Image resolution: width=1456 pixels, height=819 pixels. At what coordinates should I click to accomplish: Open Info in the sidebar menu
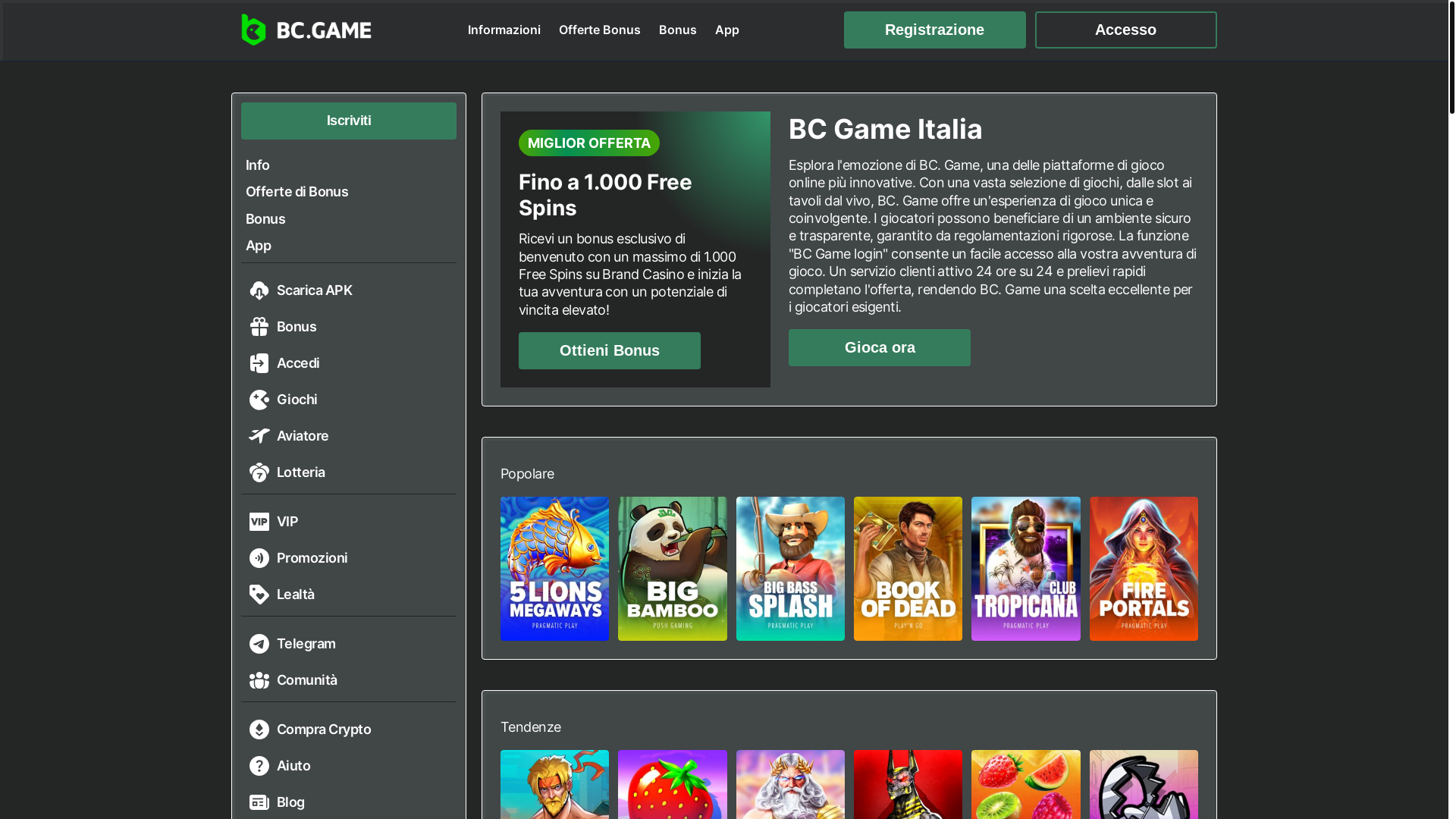point(258,165)
